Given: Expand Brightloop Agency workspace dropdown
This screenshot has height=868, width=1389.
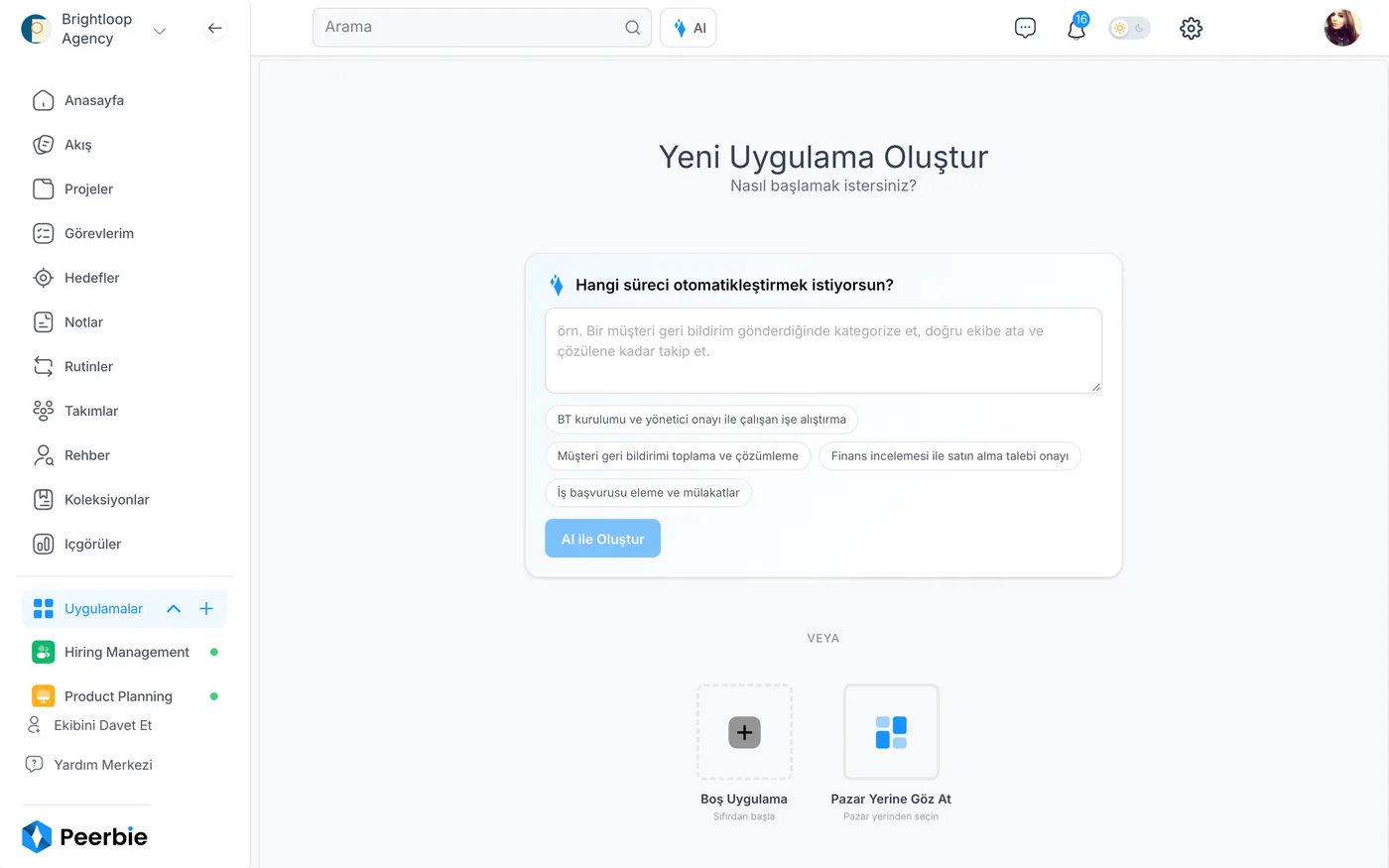Looking at the screenshot, I should pyautogui.click(x=160, y=32).
